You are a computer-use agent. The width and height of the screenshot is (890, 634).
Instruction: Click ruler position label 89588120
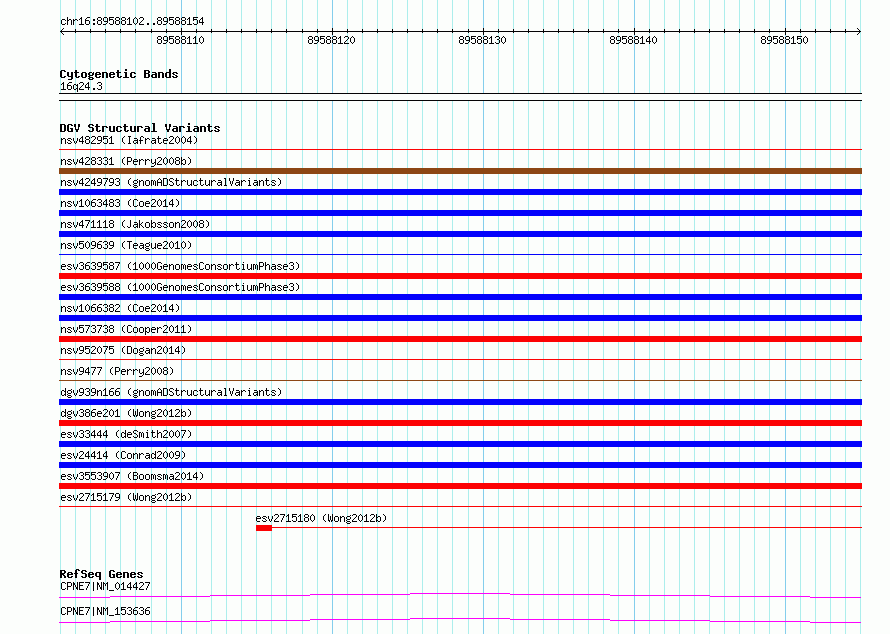pos(331,40)
